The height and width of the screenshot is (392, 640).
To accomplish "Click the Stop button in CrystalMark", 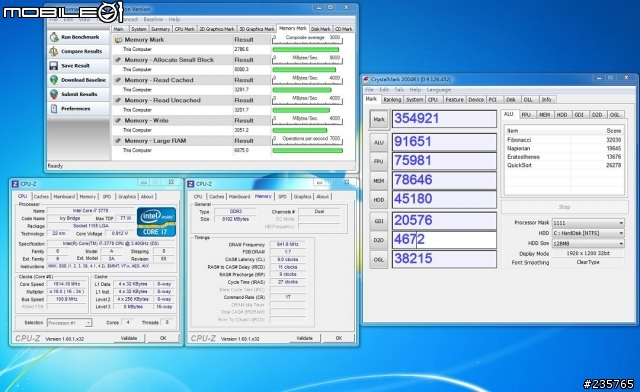I will [564, 207].
